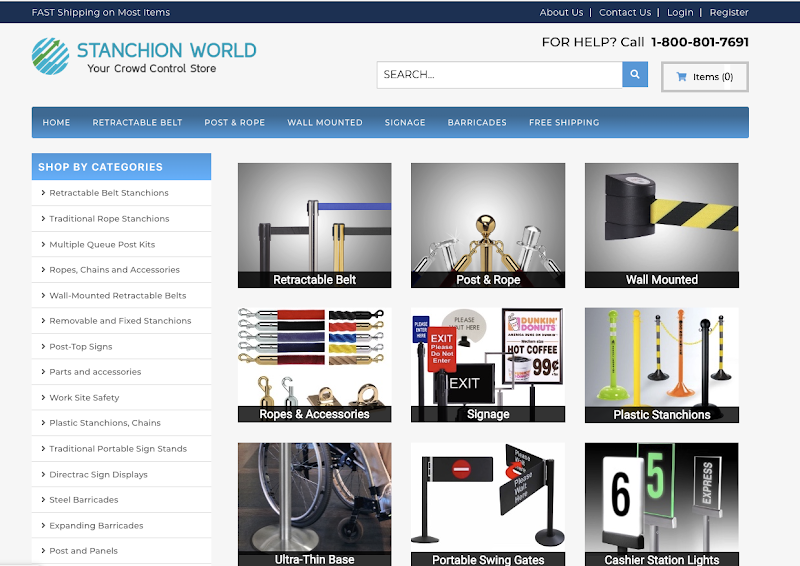The width and height of the screenshot is (800, 566).
Task: Open RETRACTABLE BELT navigation menu
Action: (x=137, y=122)
